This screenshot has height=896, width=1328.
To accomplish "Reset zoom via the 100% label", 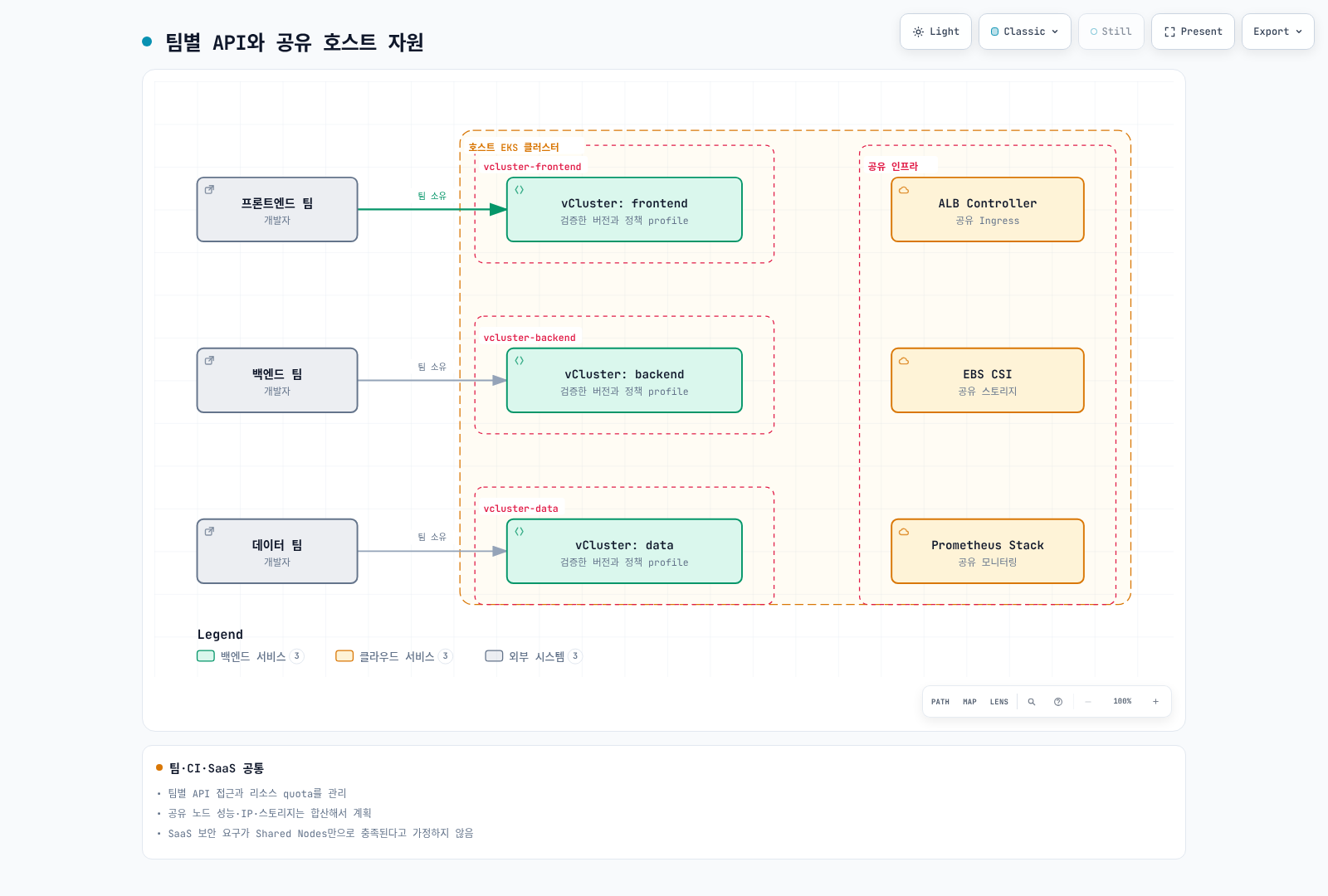I will click(1122, 702).
